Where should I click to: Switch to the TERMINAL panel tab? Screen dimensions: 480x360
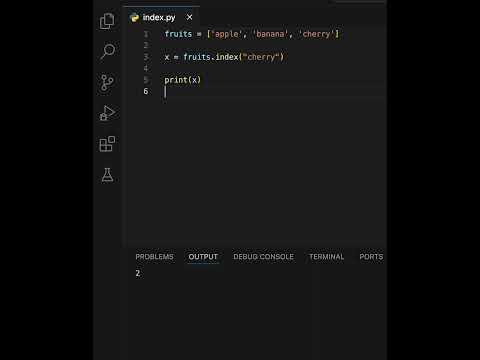tap(326, 257)
